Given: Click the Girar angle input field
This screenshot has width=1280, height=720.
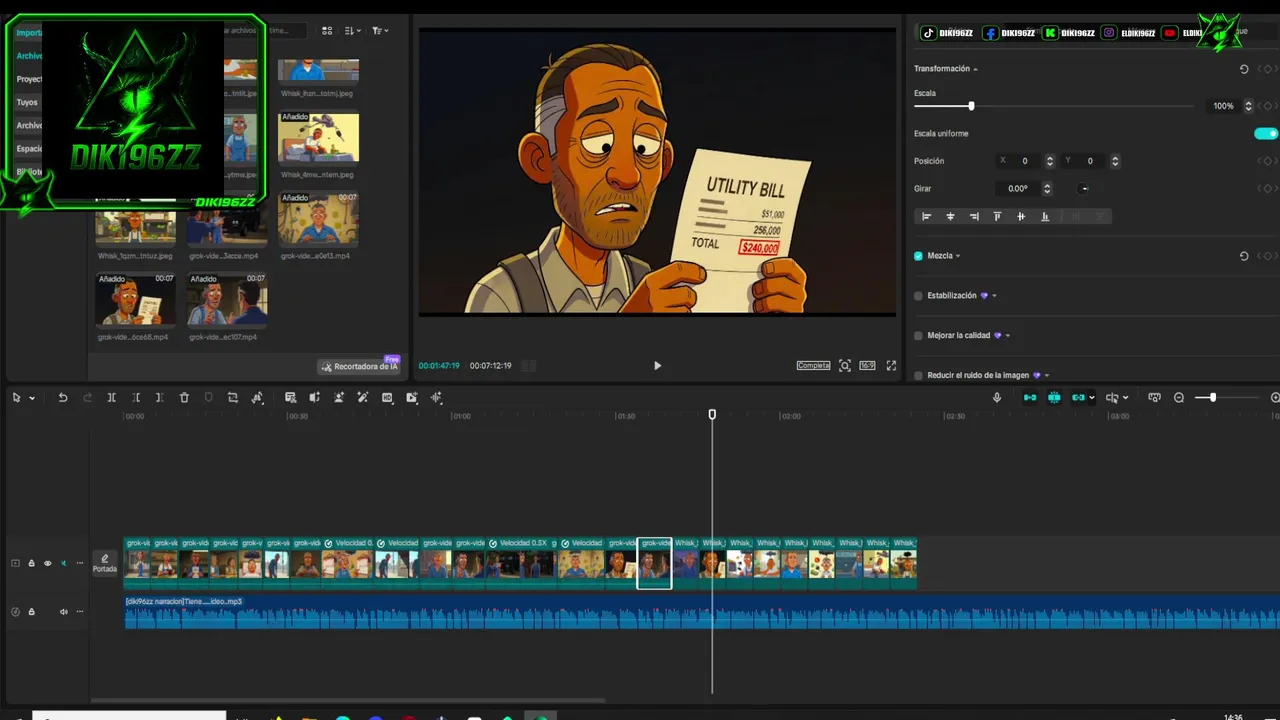Looking at the screenshot, I should point(1018,188).
